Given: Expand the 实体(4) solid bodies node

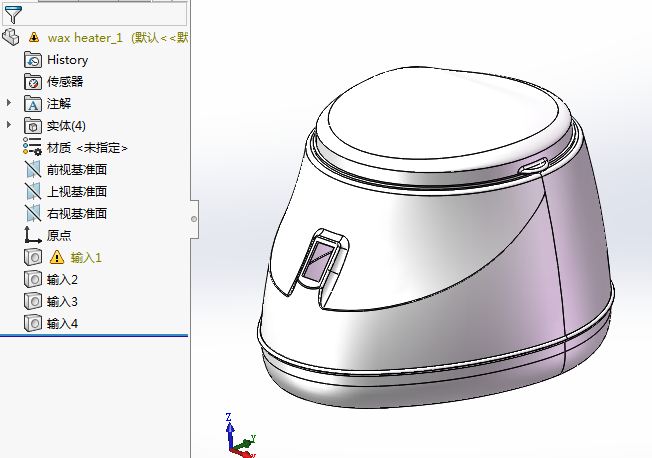Looking at the screenshot, I should [x=9, y=125].
